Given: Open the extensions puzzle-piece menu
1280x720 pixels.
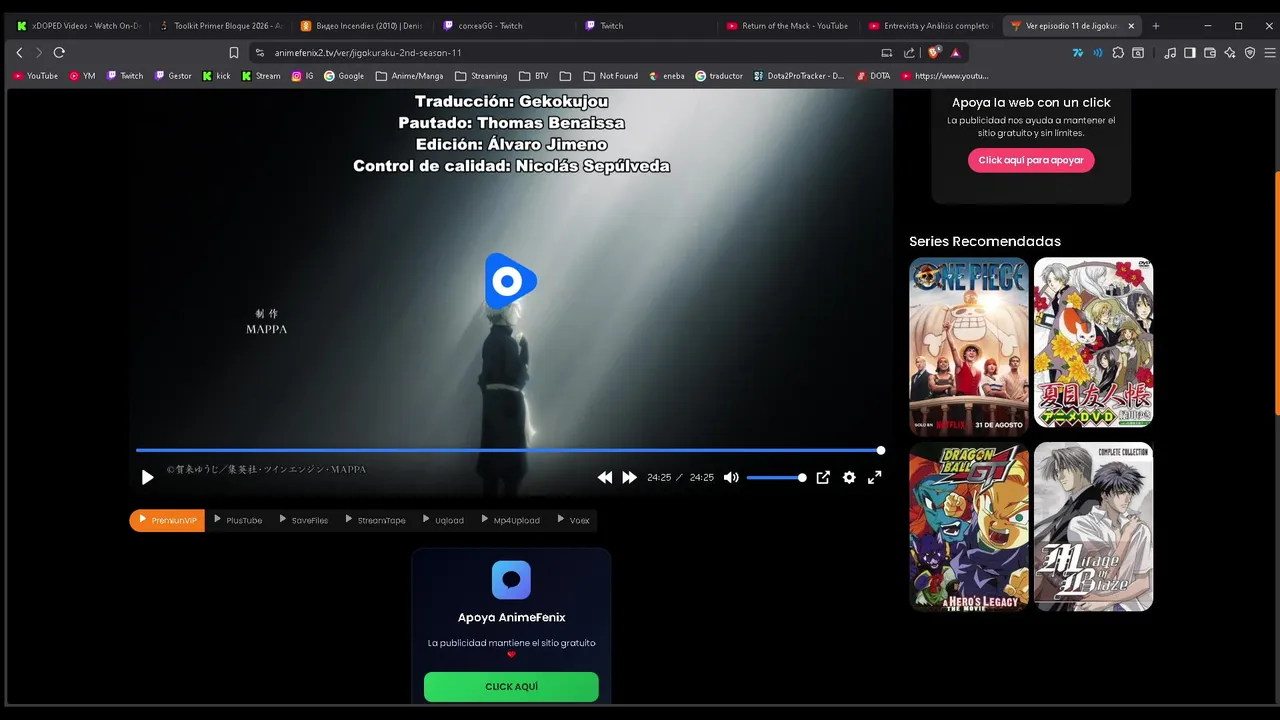Looking at the screenshot, I should click(1118, 52).
